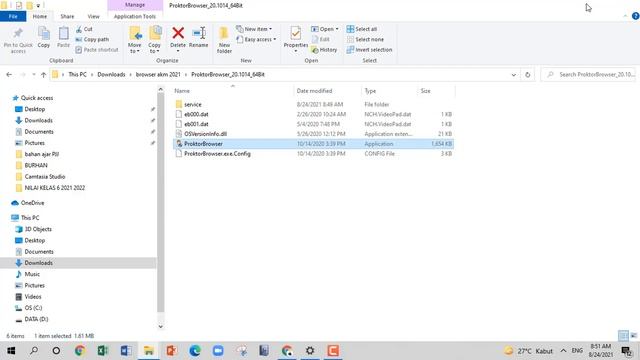Sort by the Name column header
The image size is (640, 360).
182,91
